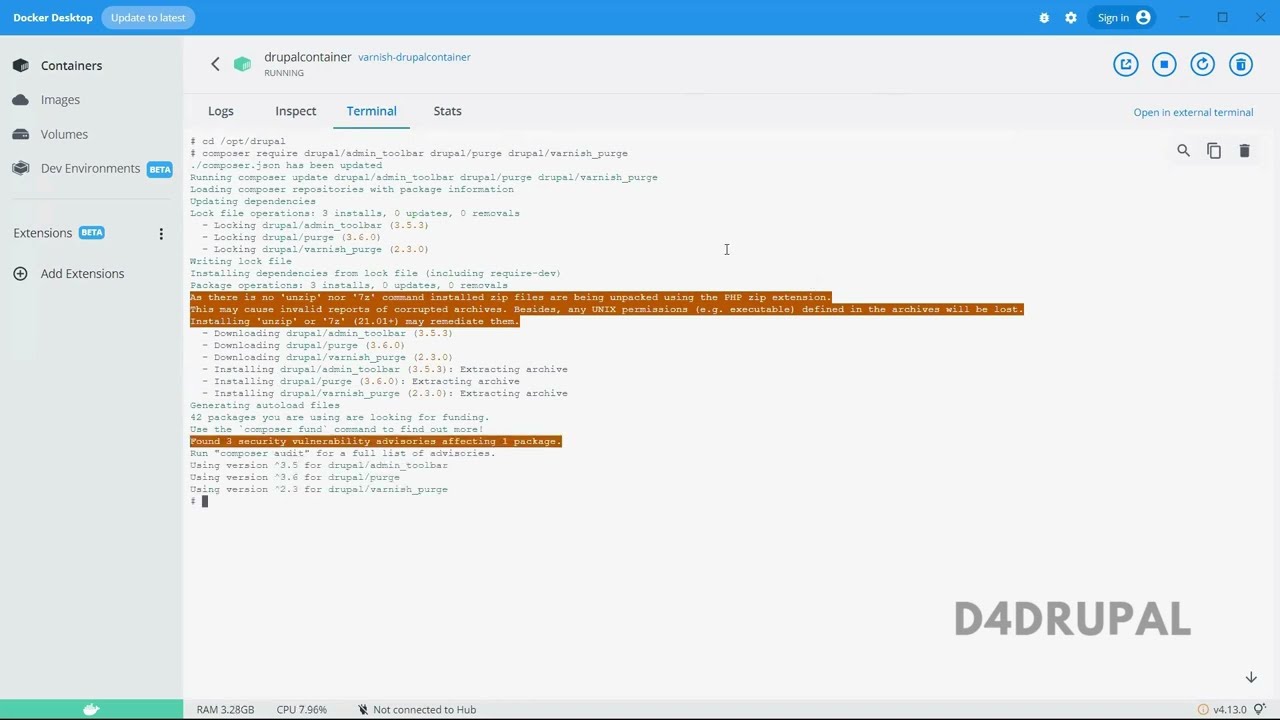Click the Containers sidebar icon

point(21,66)
